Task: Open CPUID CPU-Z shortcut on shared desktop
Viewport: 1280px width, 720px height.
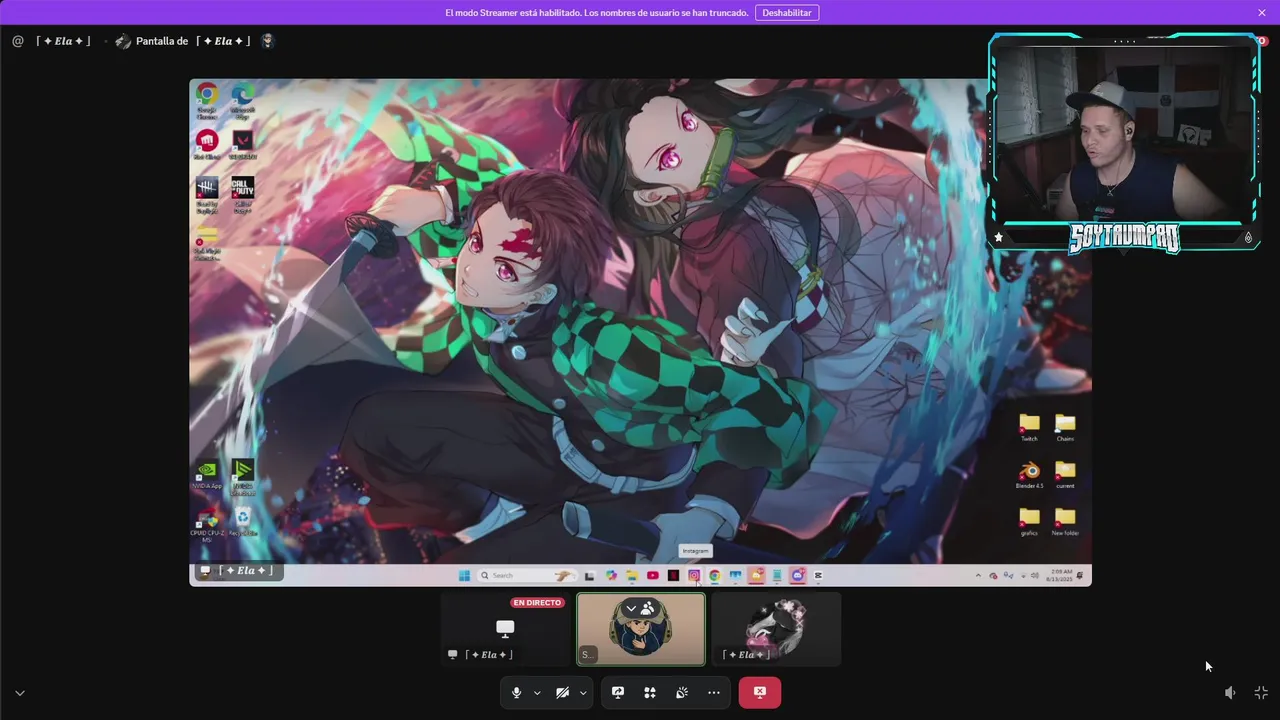Action: [206, 526]
